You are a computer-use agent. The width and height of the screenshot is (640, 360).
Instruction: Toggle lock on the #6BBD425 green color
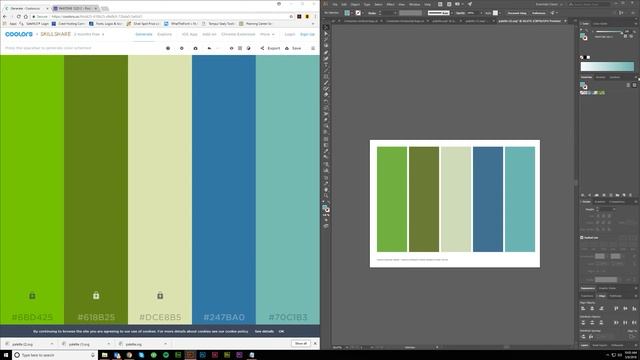tap(32, 296)
